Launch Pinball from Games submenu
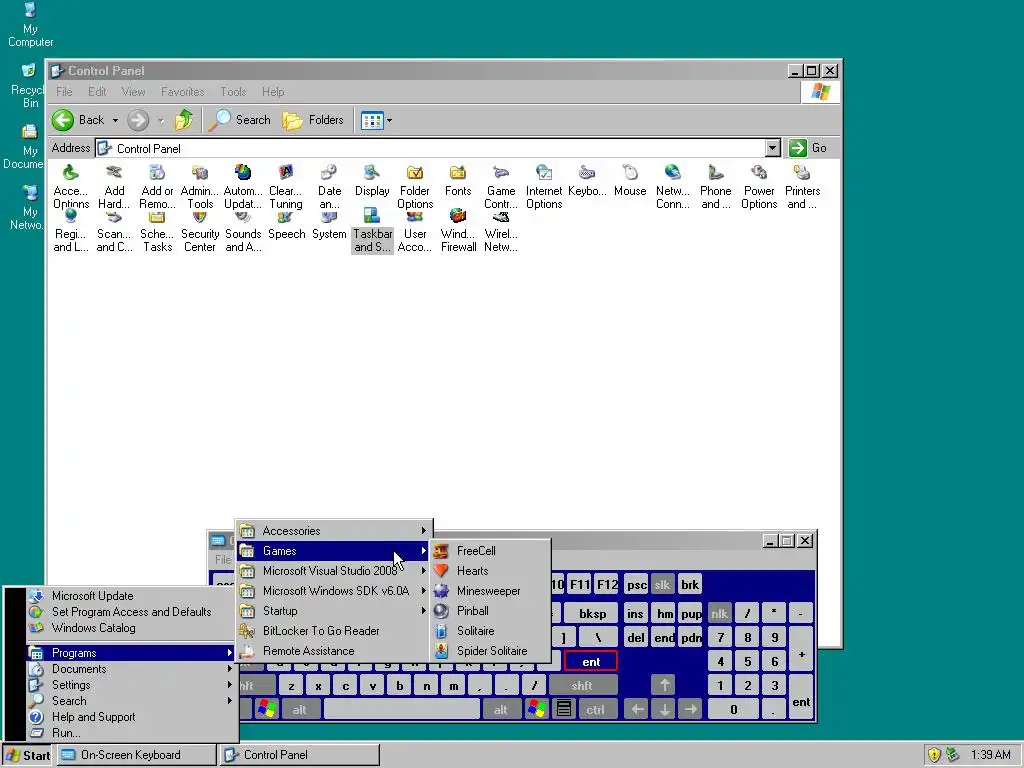Screen dimensions: 1024x768 click(490, 611)
